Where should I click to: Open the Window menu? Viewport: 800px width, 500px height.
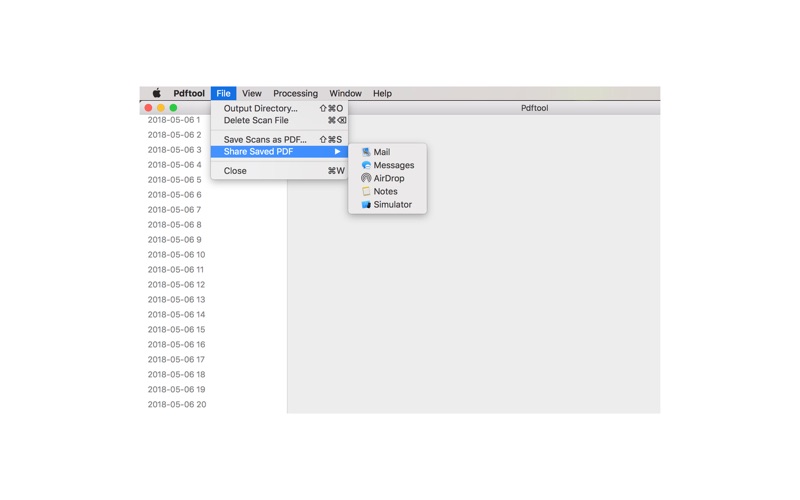(345, 93)
